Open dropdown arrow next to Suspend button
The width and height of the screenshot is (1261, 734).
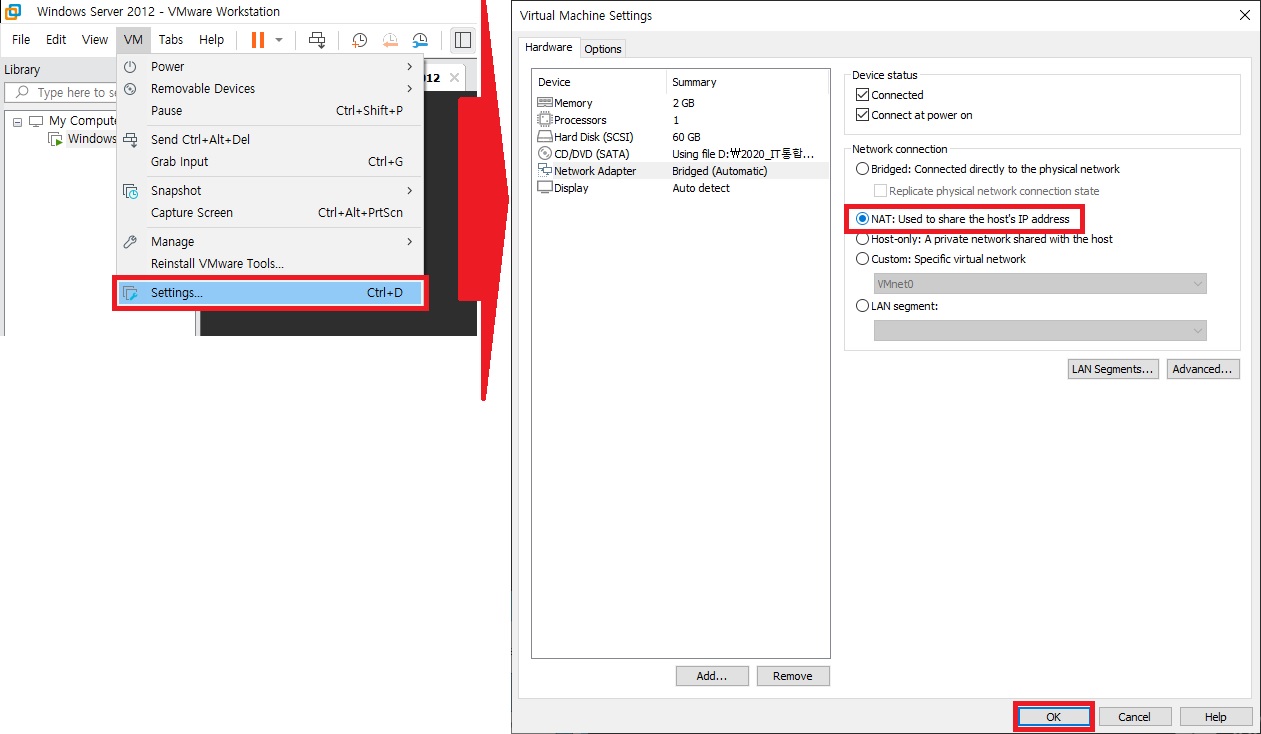click(279, 40)
